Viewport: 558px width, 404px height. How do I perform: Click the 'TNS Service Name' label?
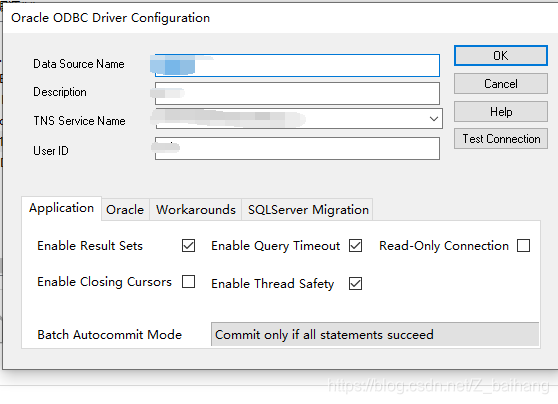click(x=79, y=121)
